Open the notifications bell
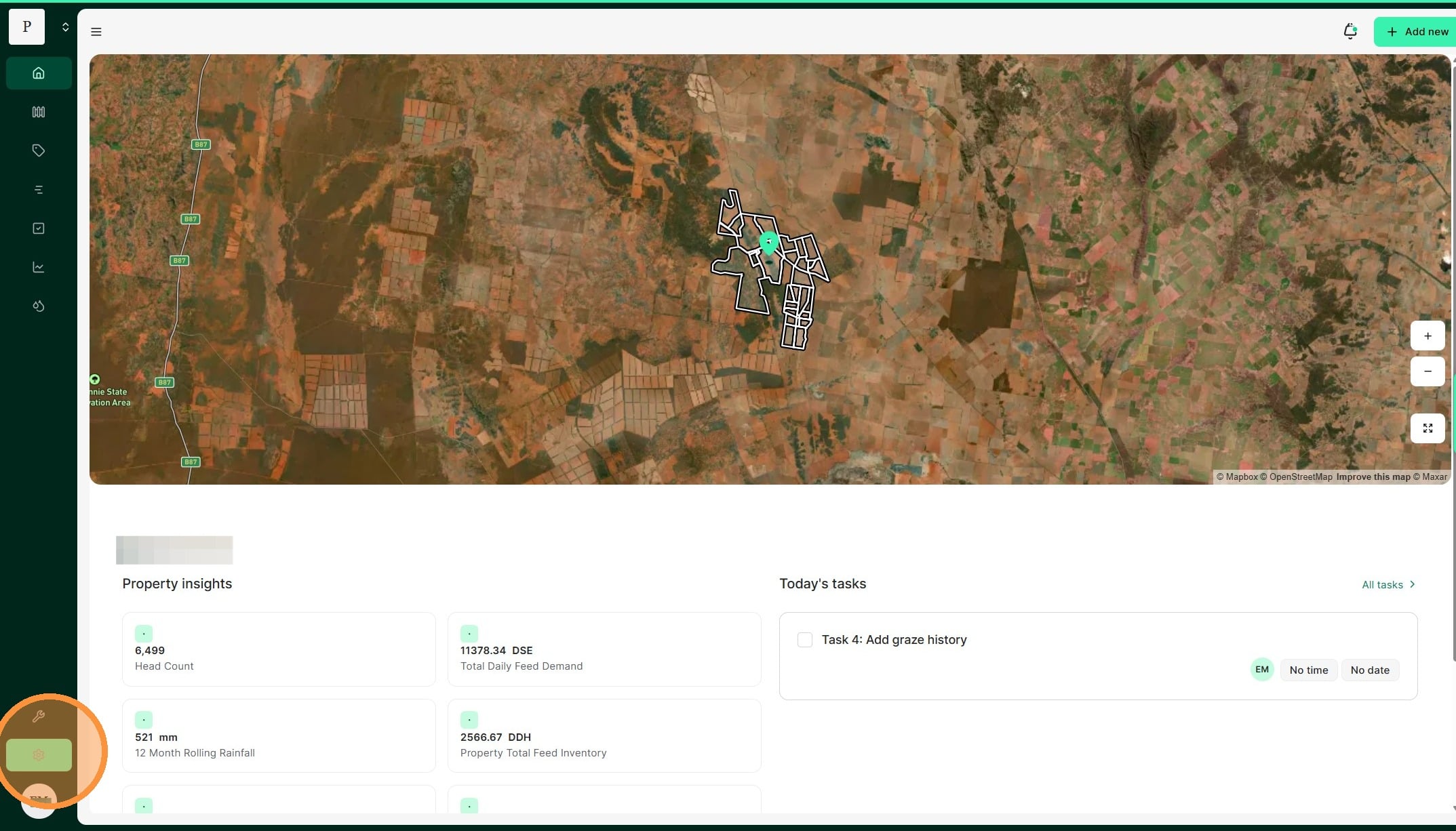The width and height of the screenshot is (1456, 831). coord(1350,31)
